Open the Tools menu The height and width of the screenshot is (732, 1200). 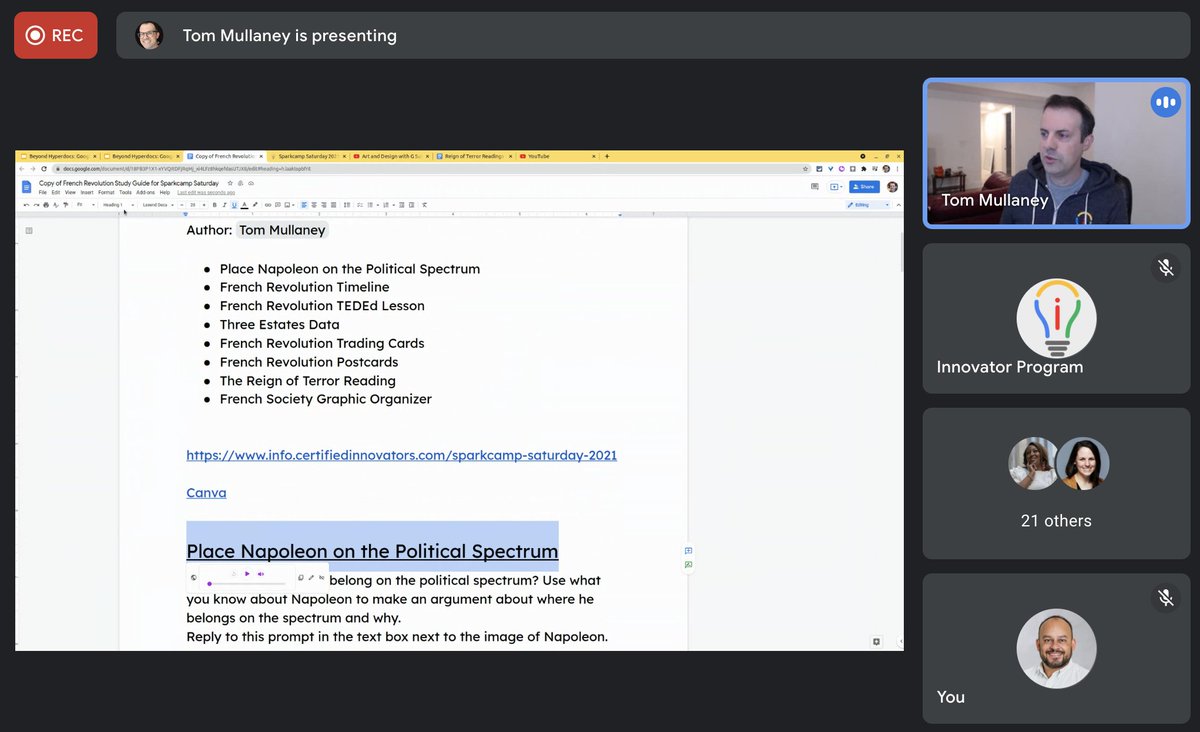(x=125, y=193)
